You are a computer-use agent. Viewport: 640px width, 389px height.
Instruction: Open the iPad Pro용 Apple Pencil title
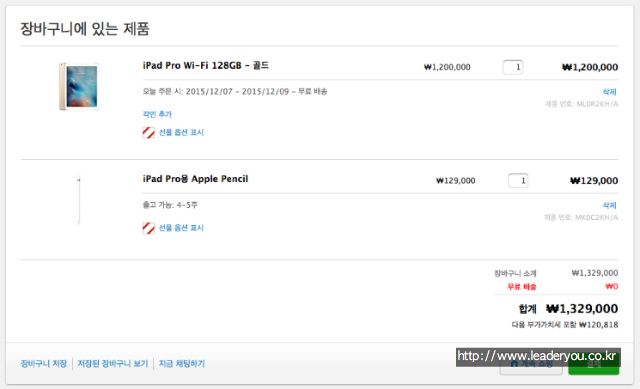coord(195,179)
